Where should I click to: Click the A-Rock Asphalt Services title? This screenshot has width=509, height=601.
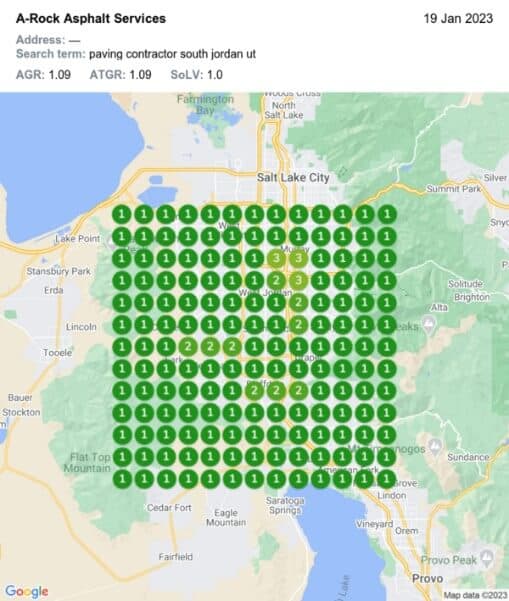click(91, 18)
